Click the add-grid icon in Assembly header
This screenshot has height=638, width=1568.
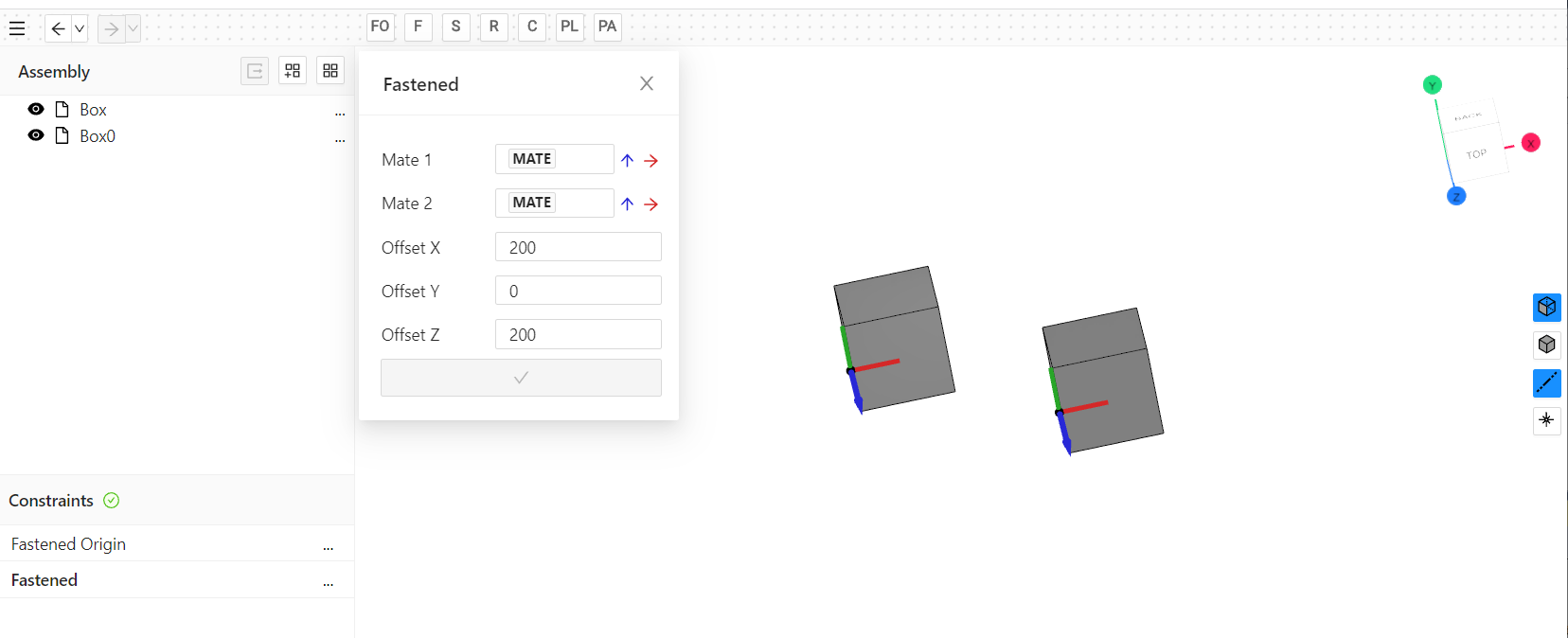pos(293,71)
